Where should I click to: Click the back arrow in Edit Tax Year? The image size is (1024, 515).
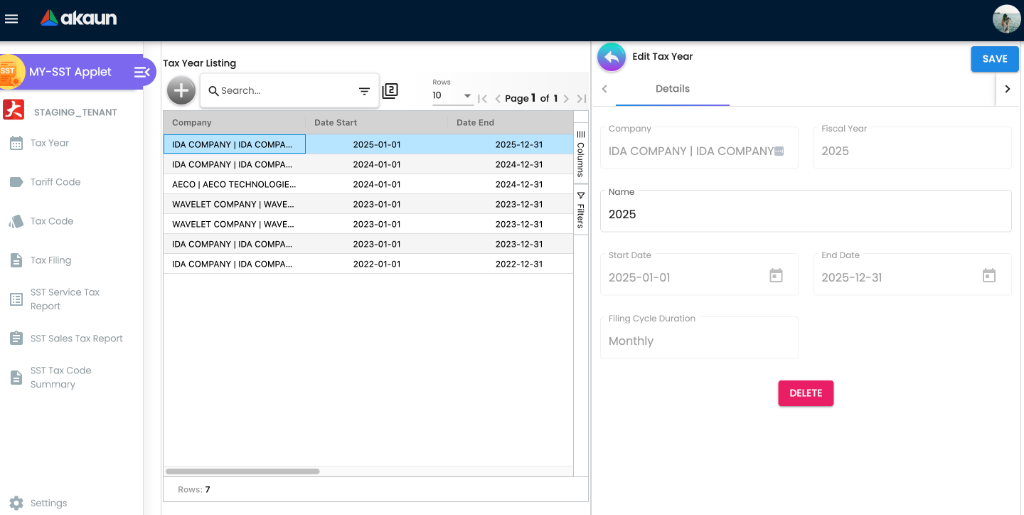click(x=611, y=57)
